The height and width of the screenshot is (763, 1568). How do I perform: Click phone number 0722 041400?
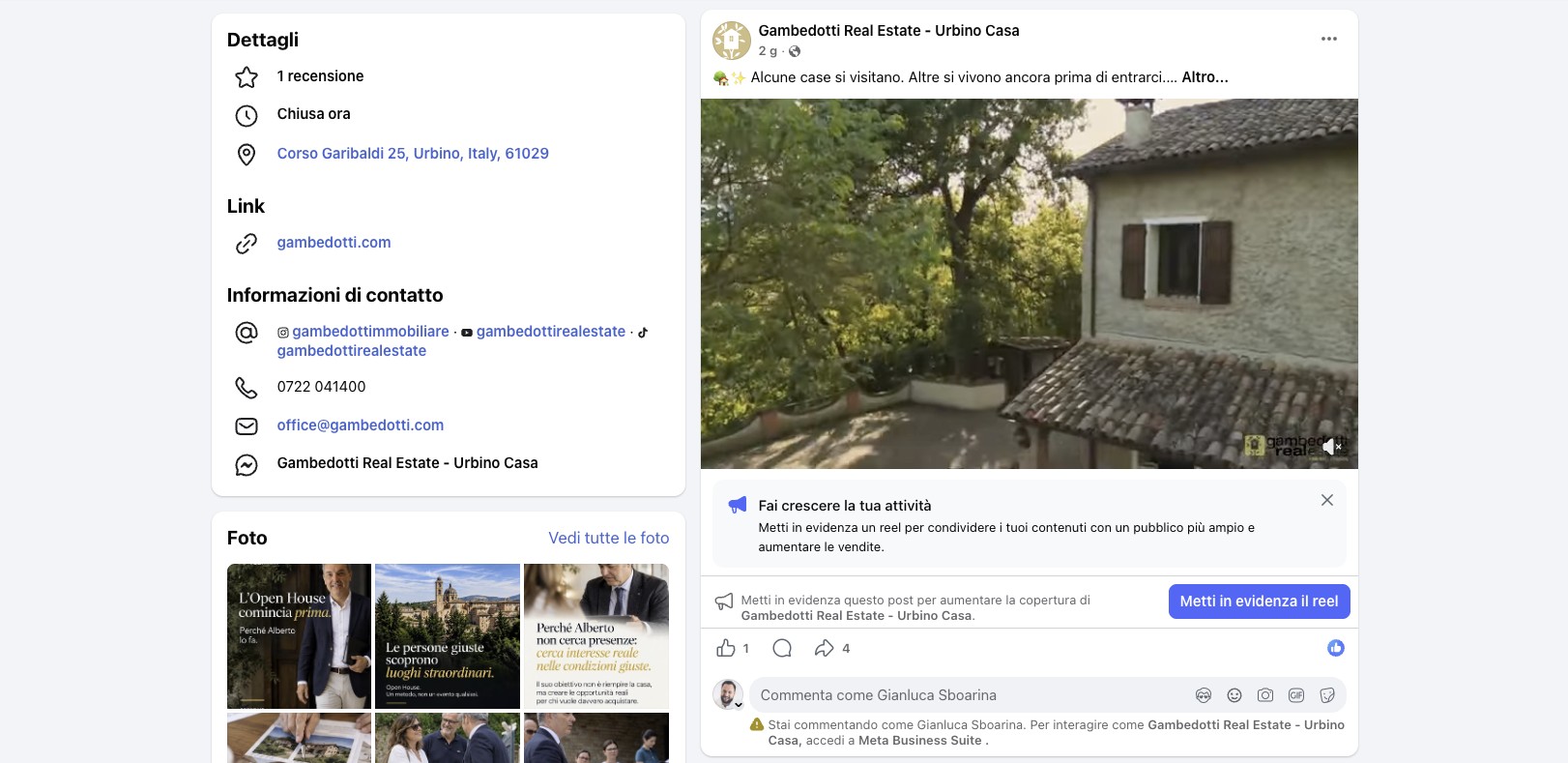pos(322,387)
